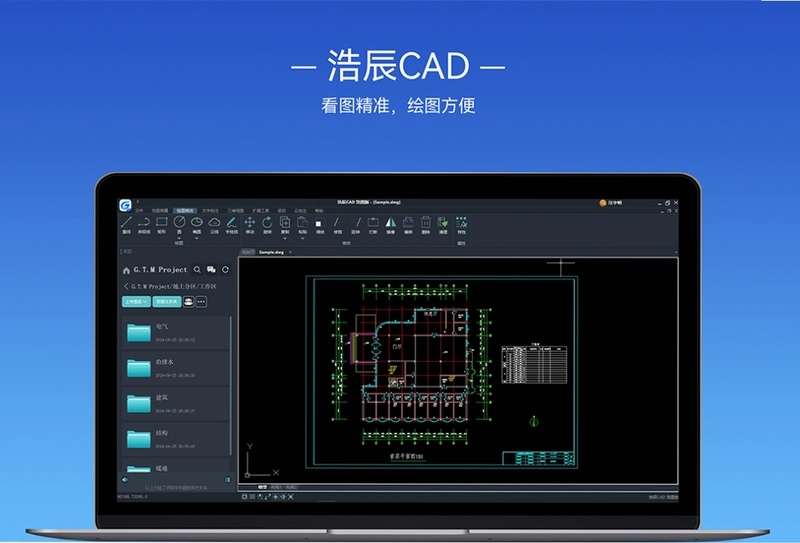Click the door schedule table in the drawing
The height and width of the screenshot is (543, 800).
point(534,364)
